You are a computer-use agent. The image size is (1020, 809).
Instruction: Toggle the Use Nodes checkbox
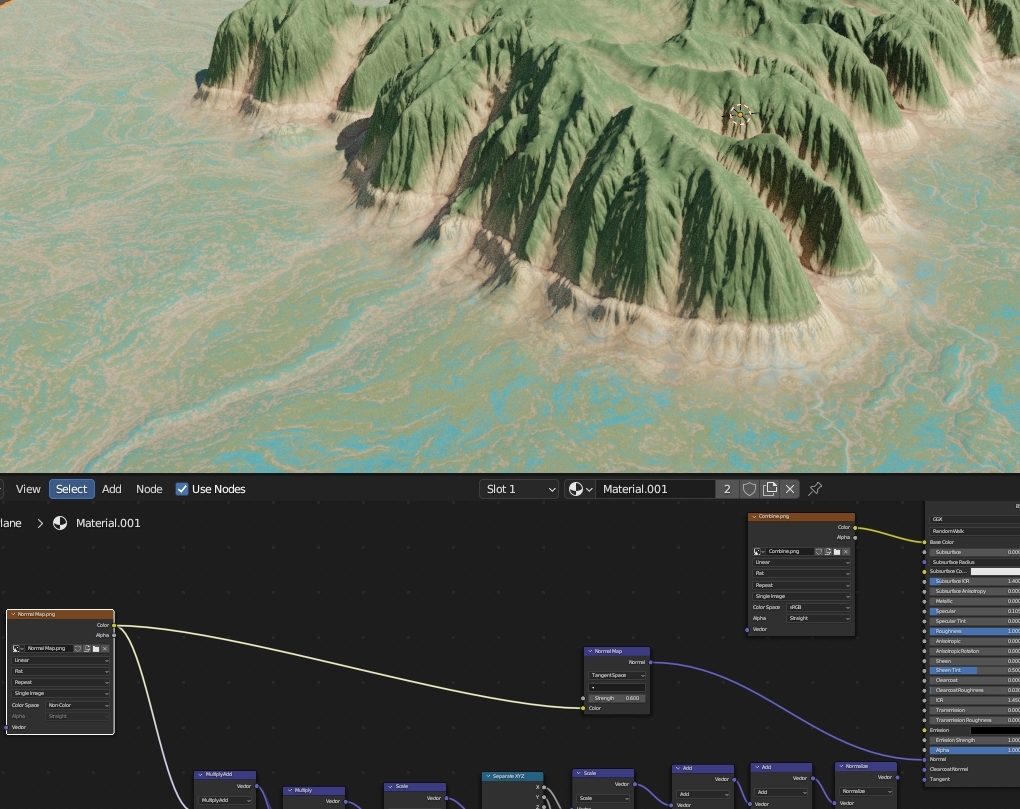coord(182,489)
